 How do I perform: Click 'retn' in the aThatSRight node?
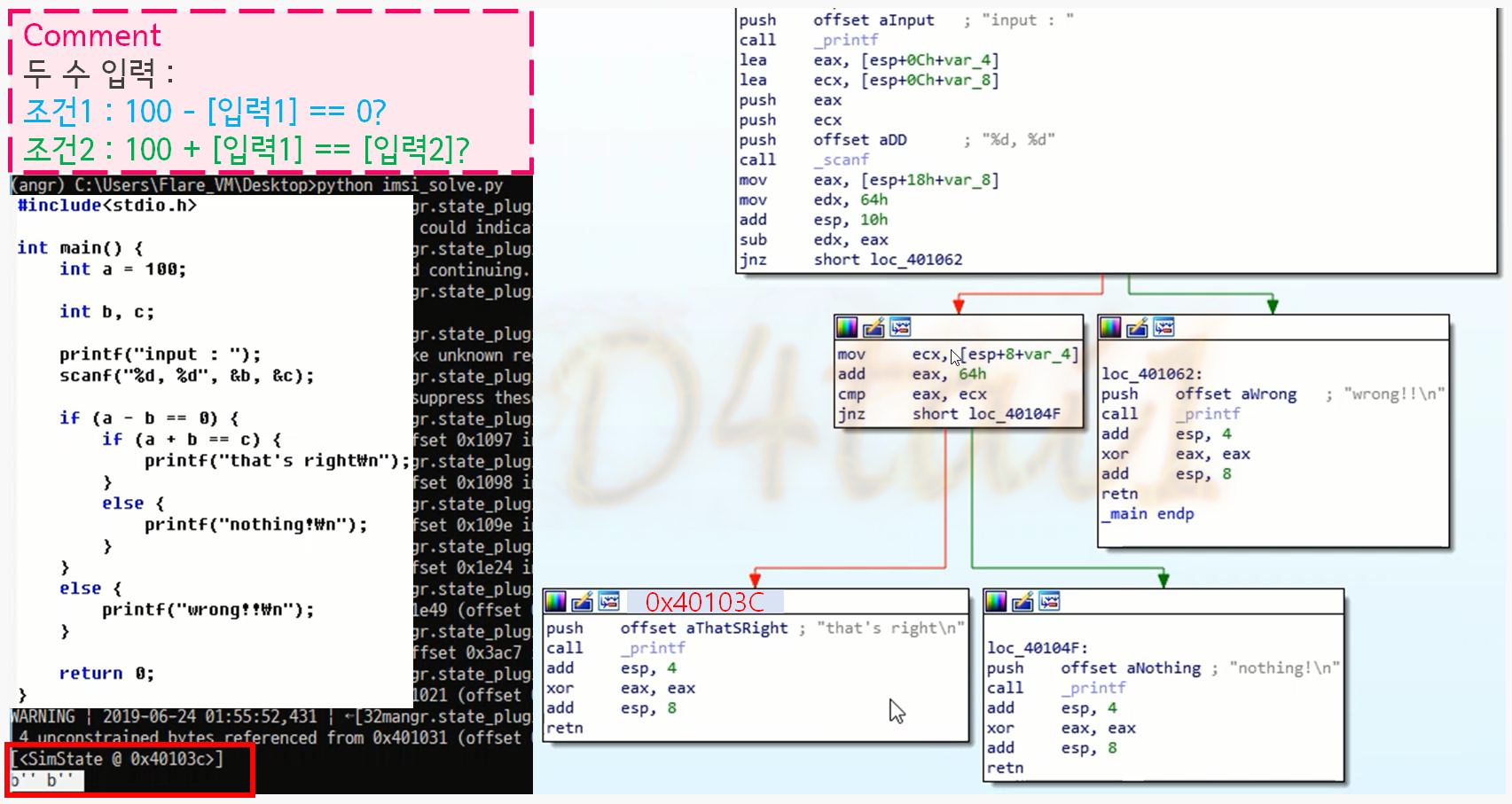pos(565,727)
